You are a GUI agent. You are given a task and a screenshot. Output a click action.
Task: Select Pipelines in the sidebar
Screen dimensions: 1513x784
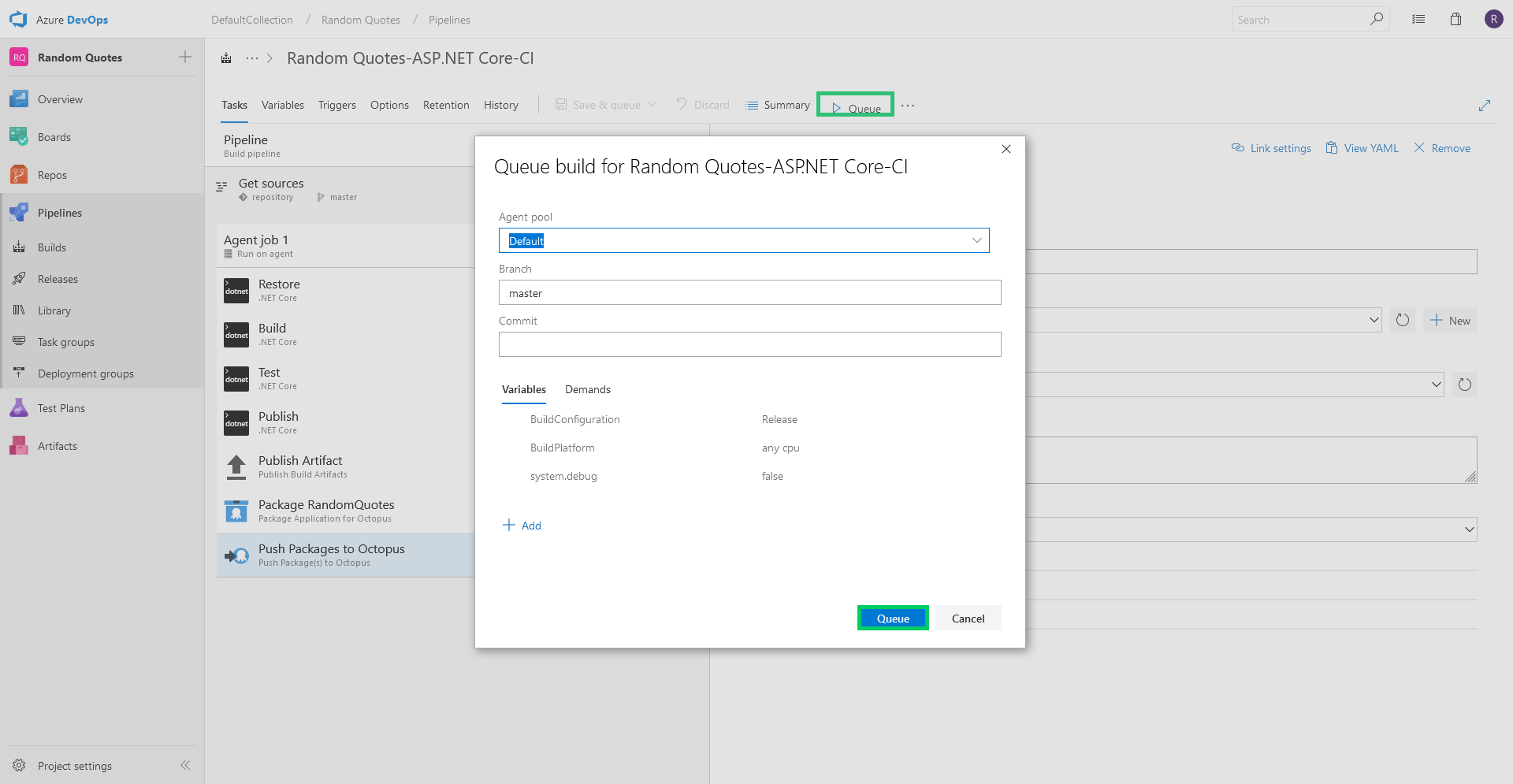(x=60, y=213)
